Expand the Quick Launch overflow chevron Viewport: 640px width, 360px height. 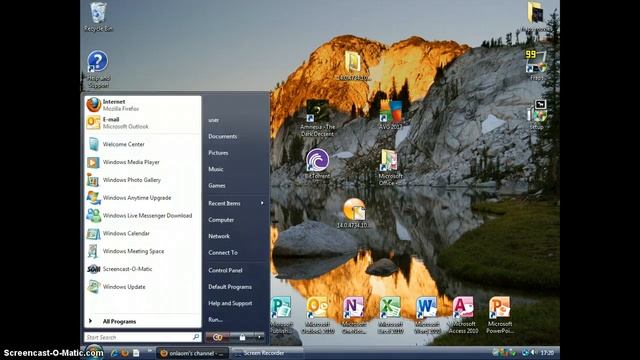click(150, 350)
